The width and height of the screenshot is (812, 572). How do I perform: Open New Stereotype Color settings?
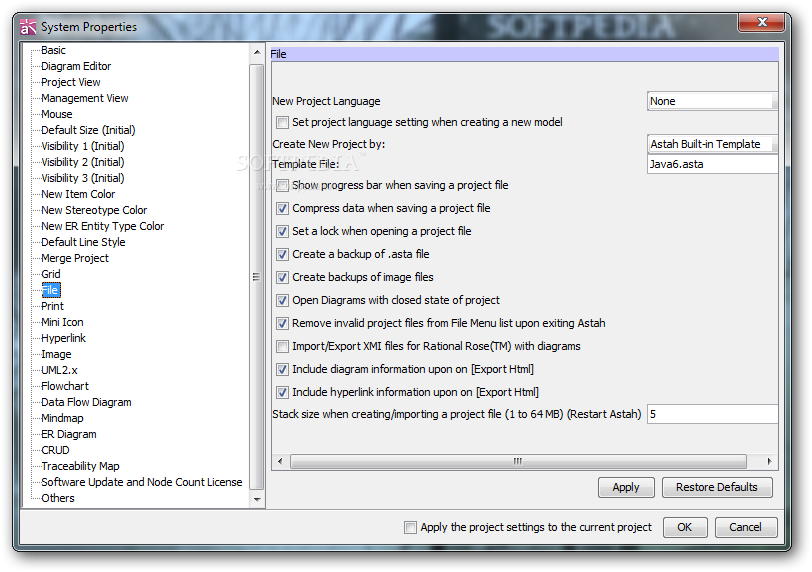94,210
